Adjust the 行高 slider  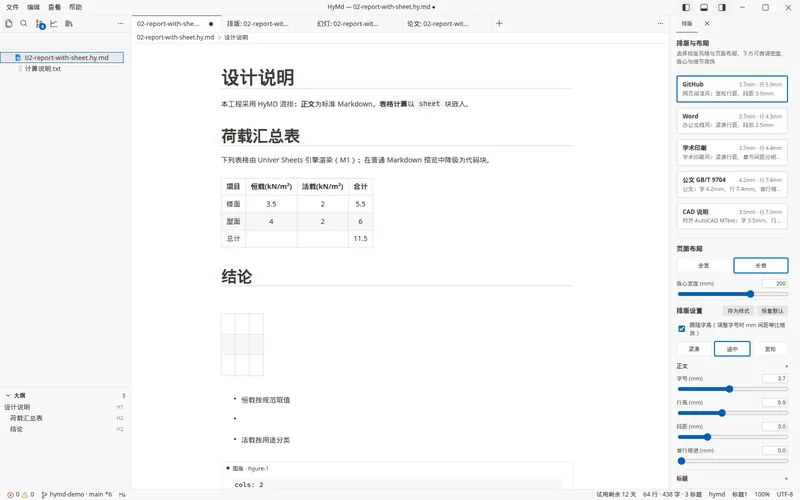click(732, 413)
